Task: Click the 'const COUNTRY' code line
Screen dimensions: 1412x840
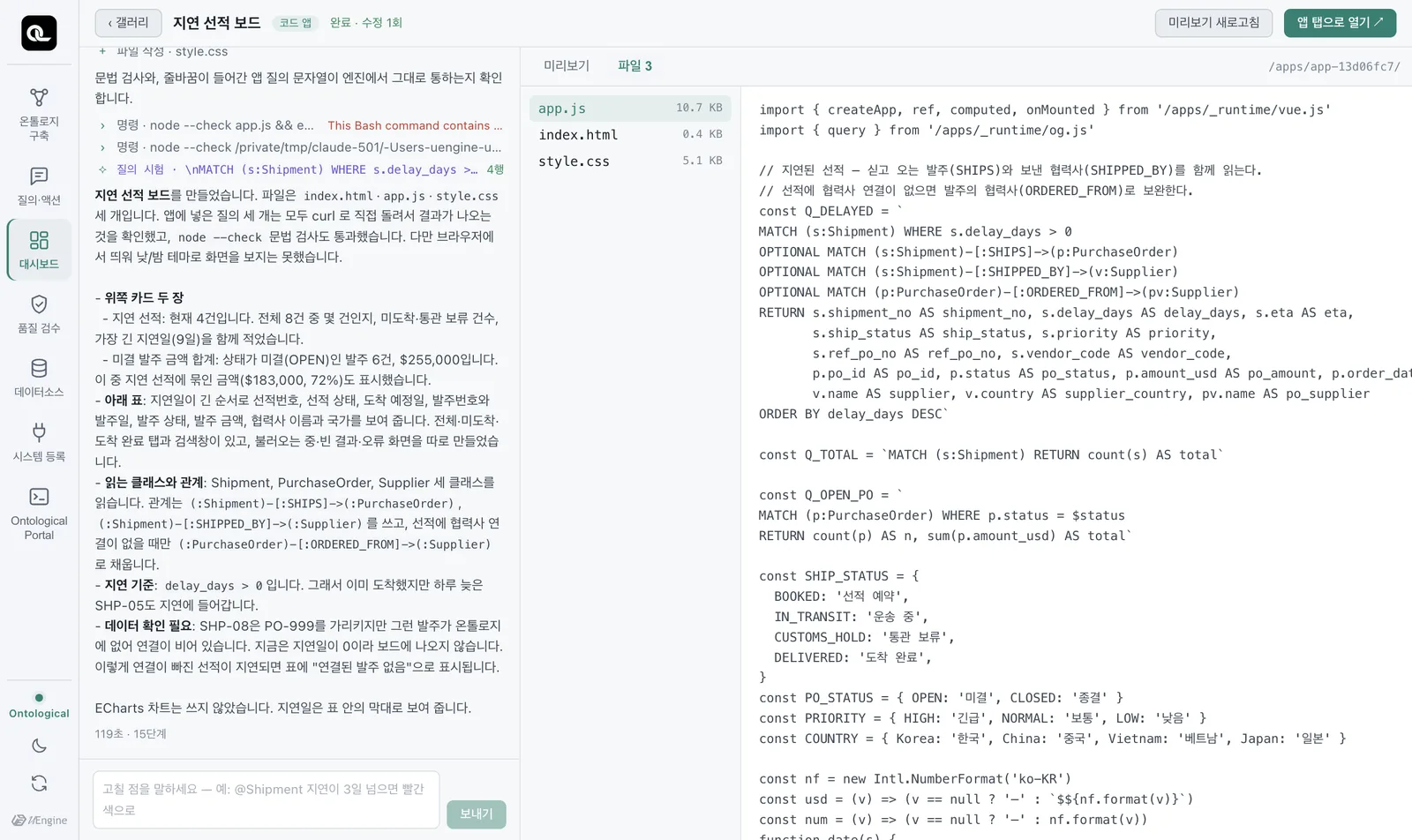Action: point(1053,739)
